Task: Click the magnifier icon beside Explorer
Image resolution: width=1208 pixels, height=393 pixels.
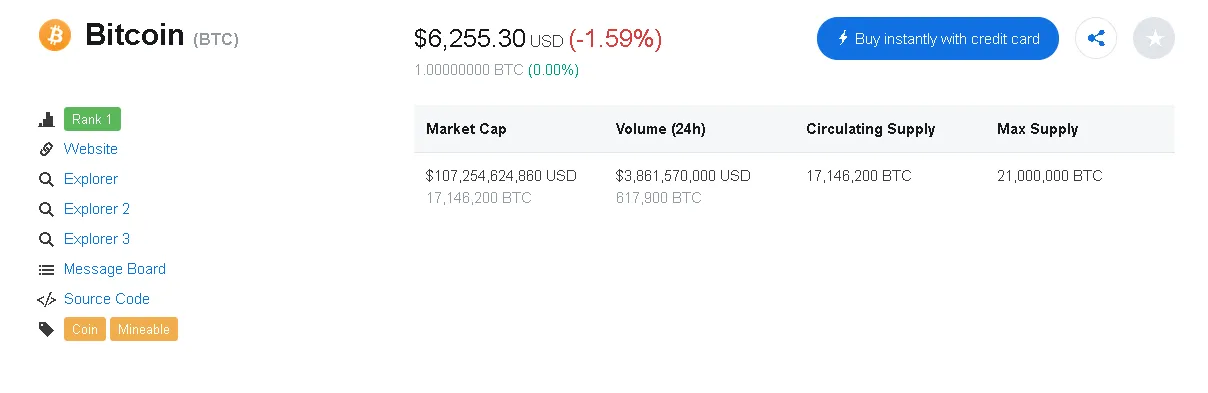Action: (46, 180)
